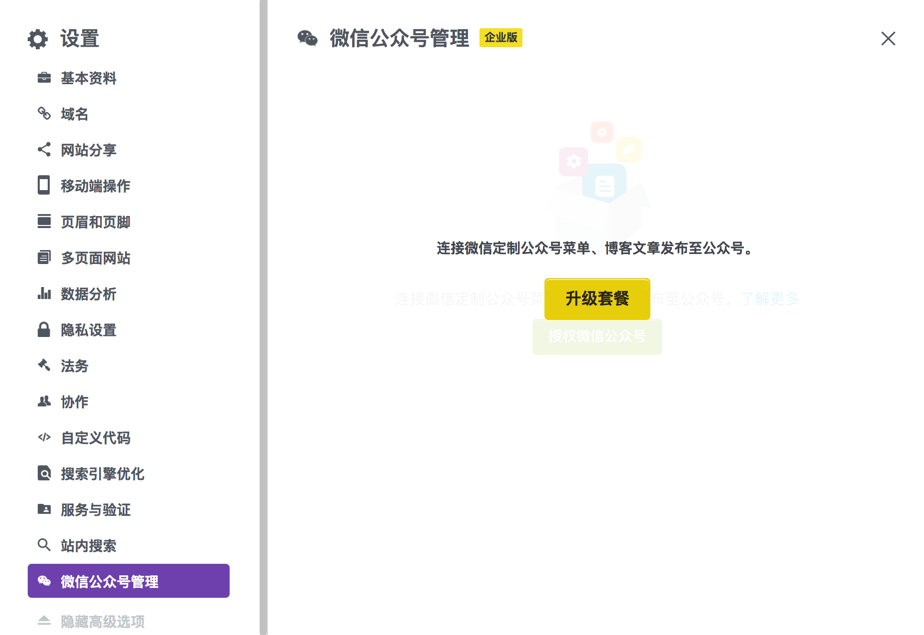
Task: Click the vertical sidebar scrollbar
Action: point(263,318)
